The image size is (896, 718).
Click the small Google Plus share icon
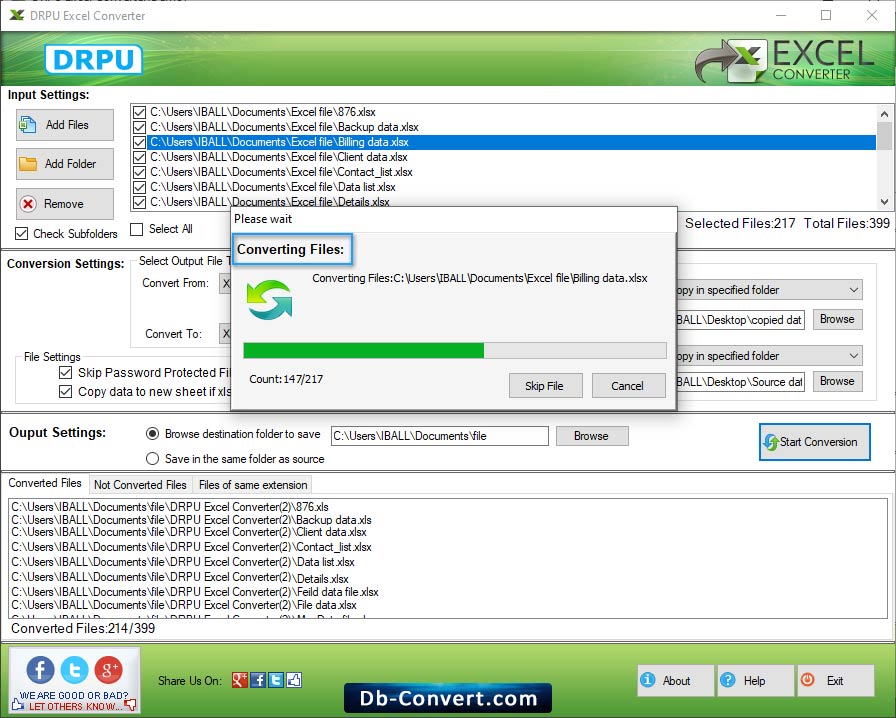tap(239, 680)
